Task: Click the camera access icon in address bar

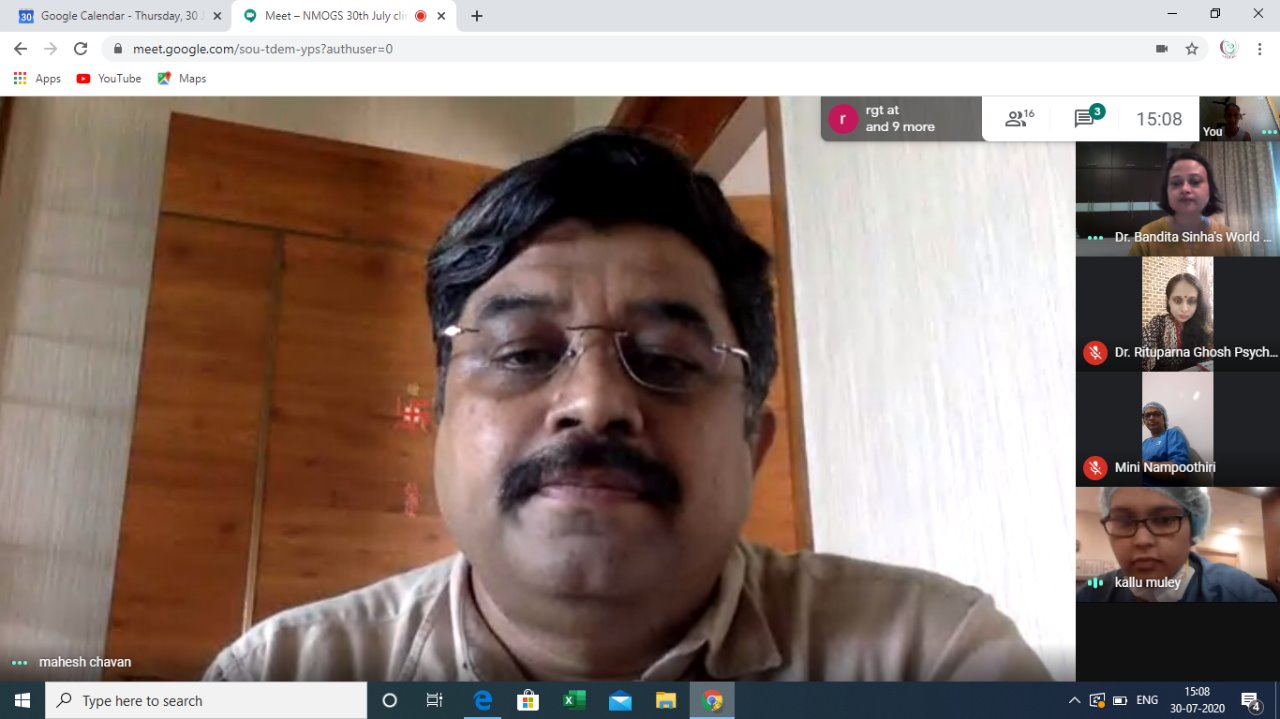Action: pyautogui.click(x=1162, y=48)
